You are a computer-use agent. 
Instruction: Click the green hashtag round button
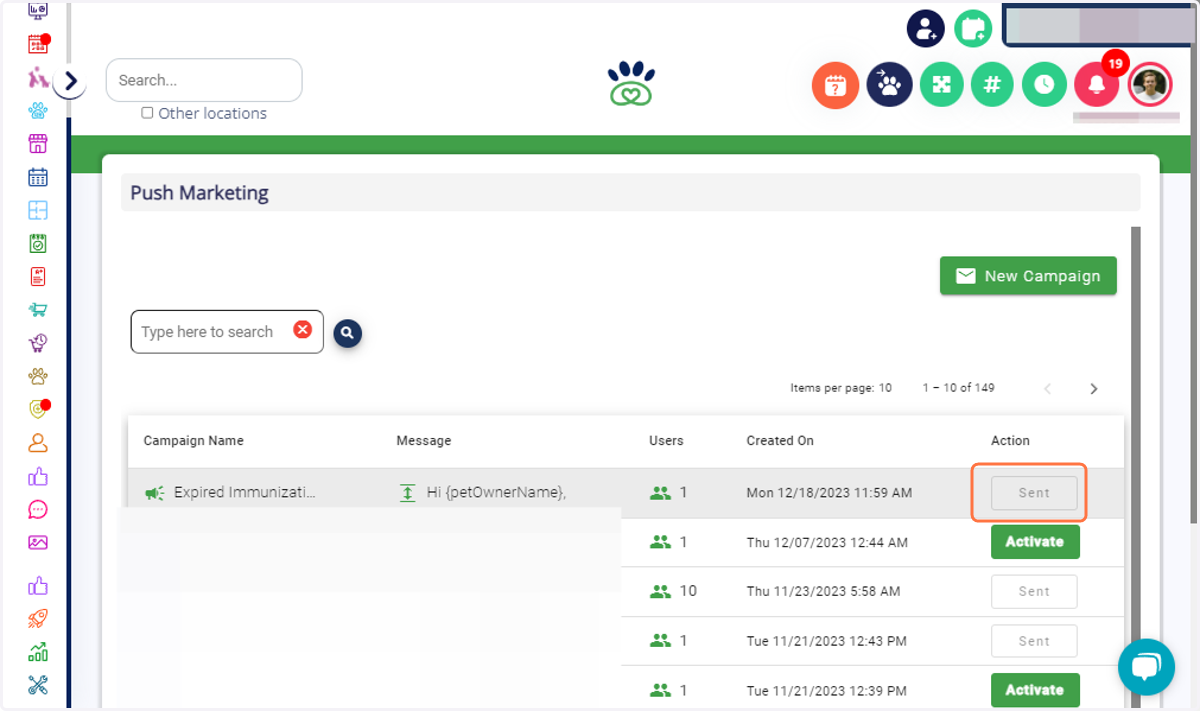[x=992, y=84]
